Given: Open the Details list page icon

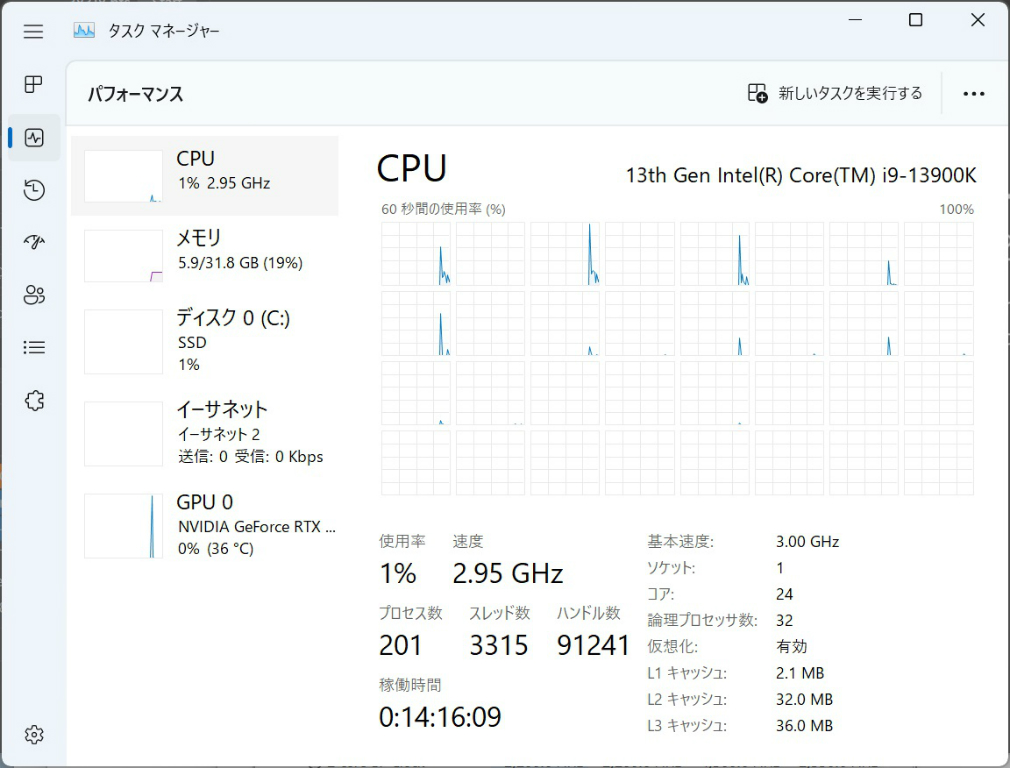Looking at the screenshot, I should click(x=34, y=347).
